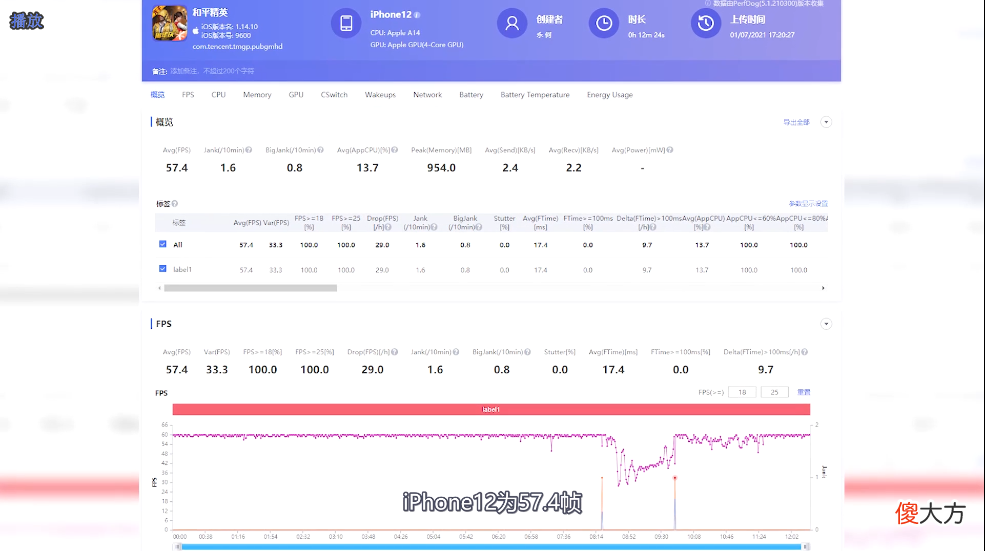Image resolution: width=985 pixels, height=551 pixels.
Task: Open the Energy Usage tab
Action: pos(609,95)
